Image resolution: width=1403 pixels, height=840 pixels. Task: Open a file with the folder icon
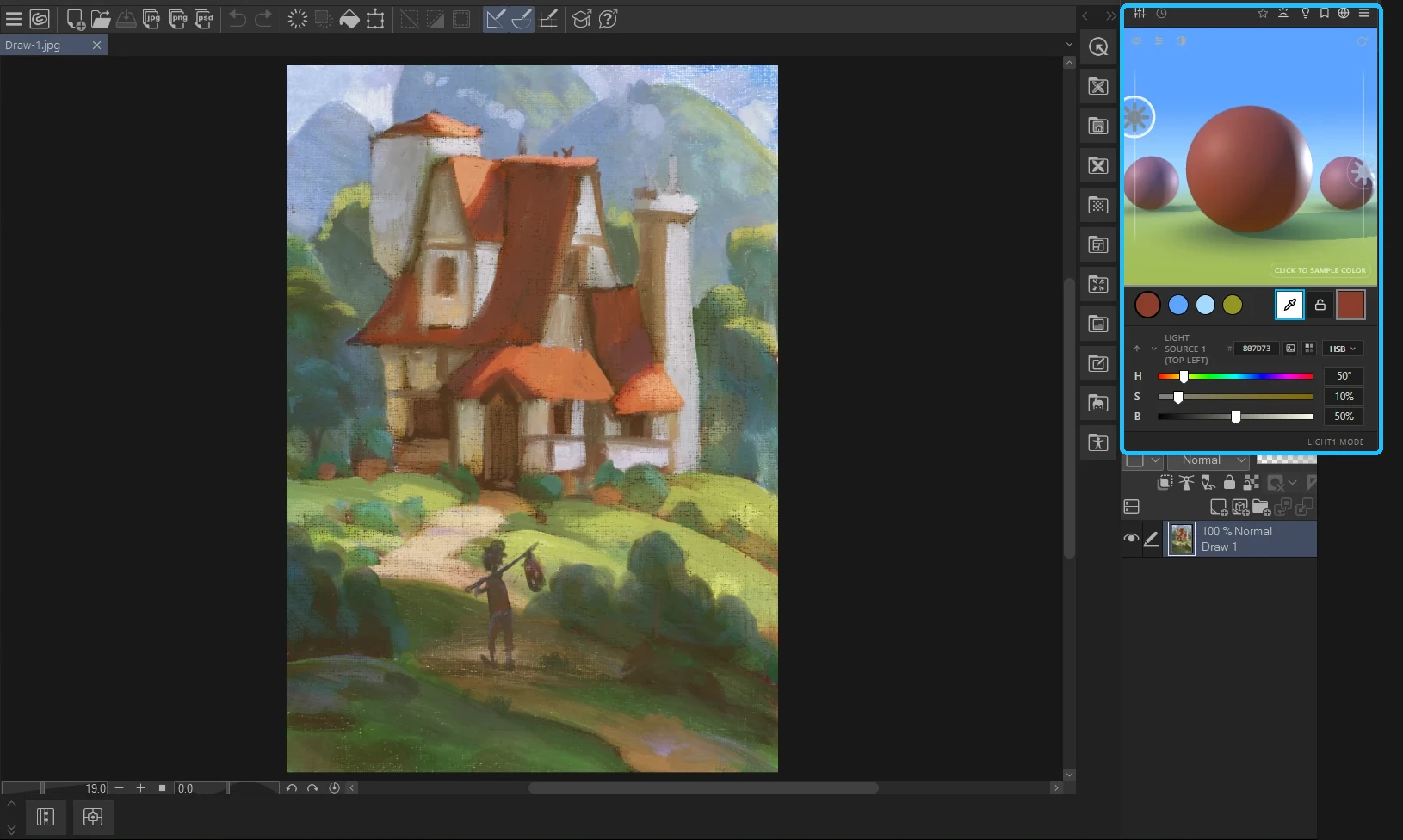[101, 19]
